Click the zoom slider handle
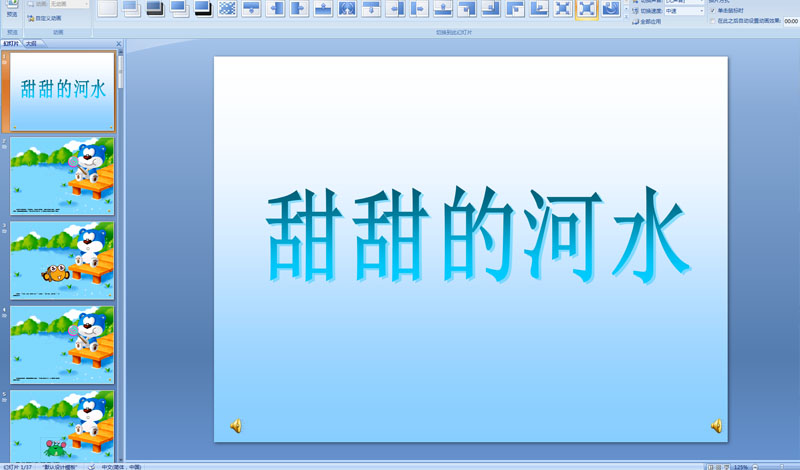The width and height of the screenshot is (800, 470). 782,467
